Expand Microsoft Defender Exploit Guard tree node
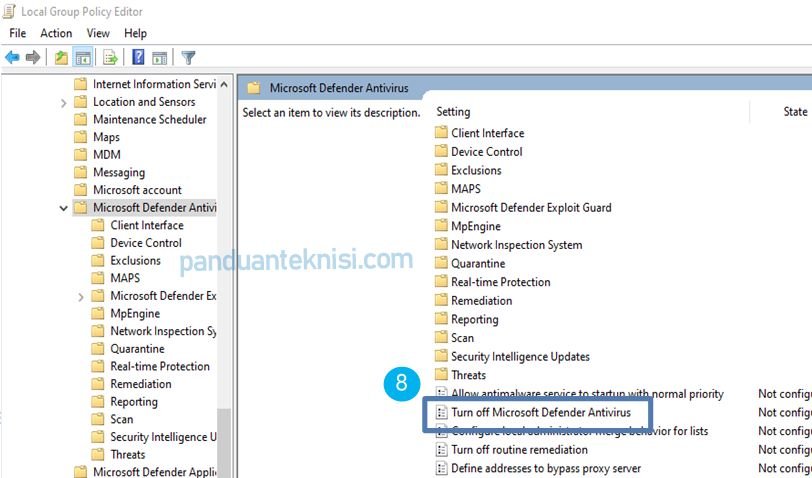Screen dimensions: 812x478 [80, 297]
